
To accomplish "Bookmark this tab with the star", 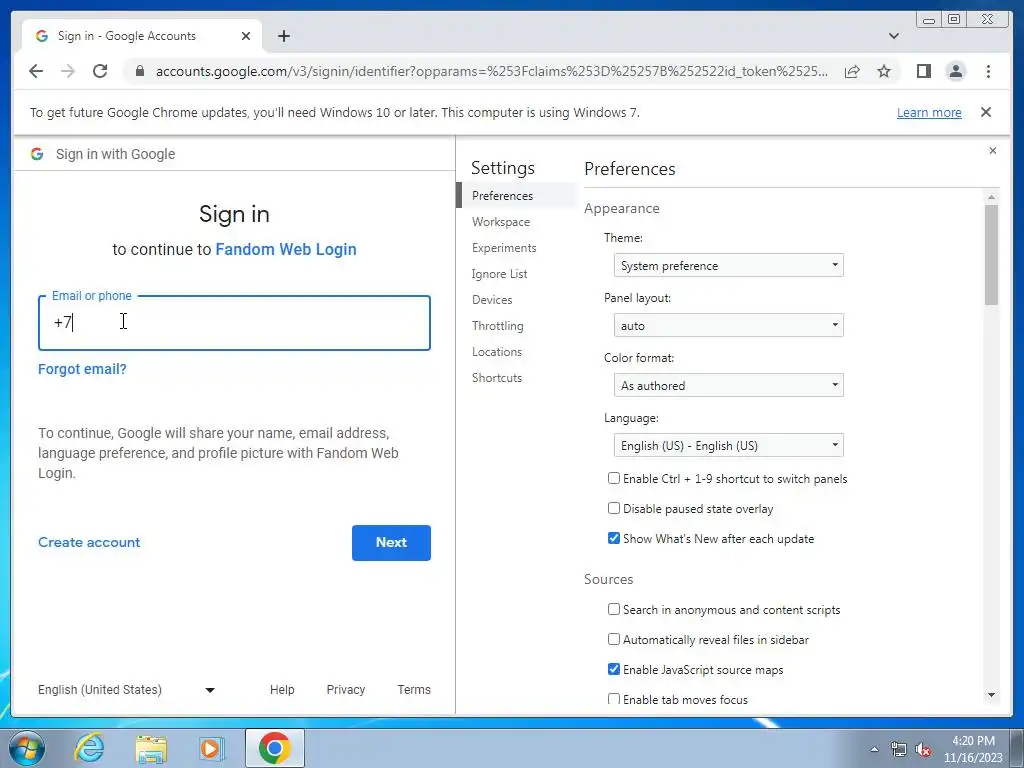I will point(884,71).
